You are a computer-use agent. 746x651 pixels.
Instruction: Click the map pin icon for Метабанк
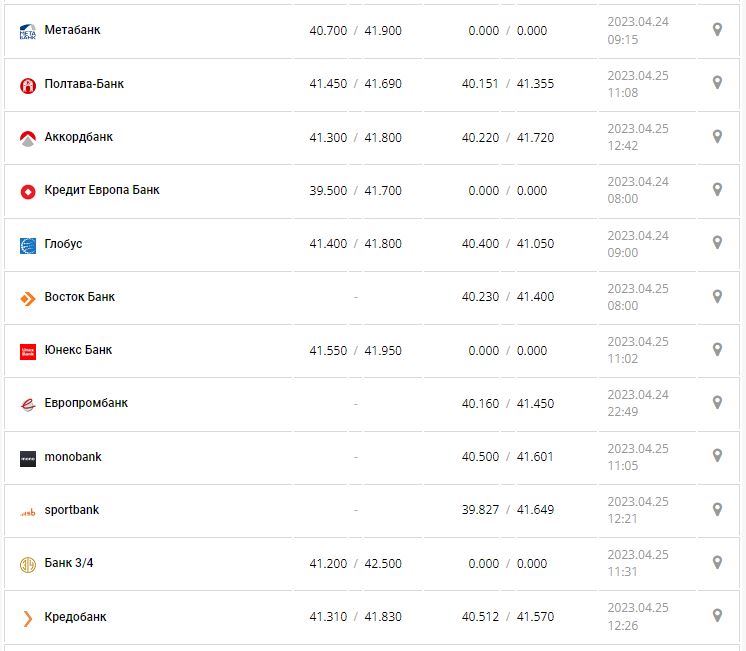click(717, 30)
